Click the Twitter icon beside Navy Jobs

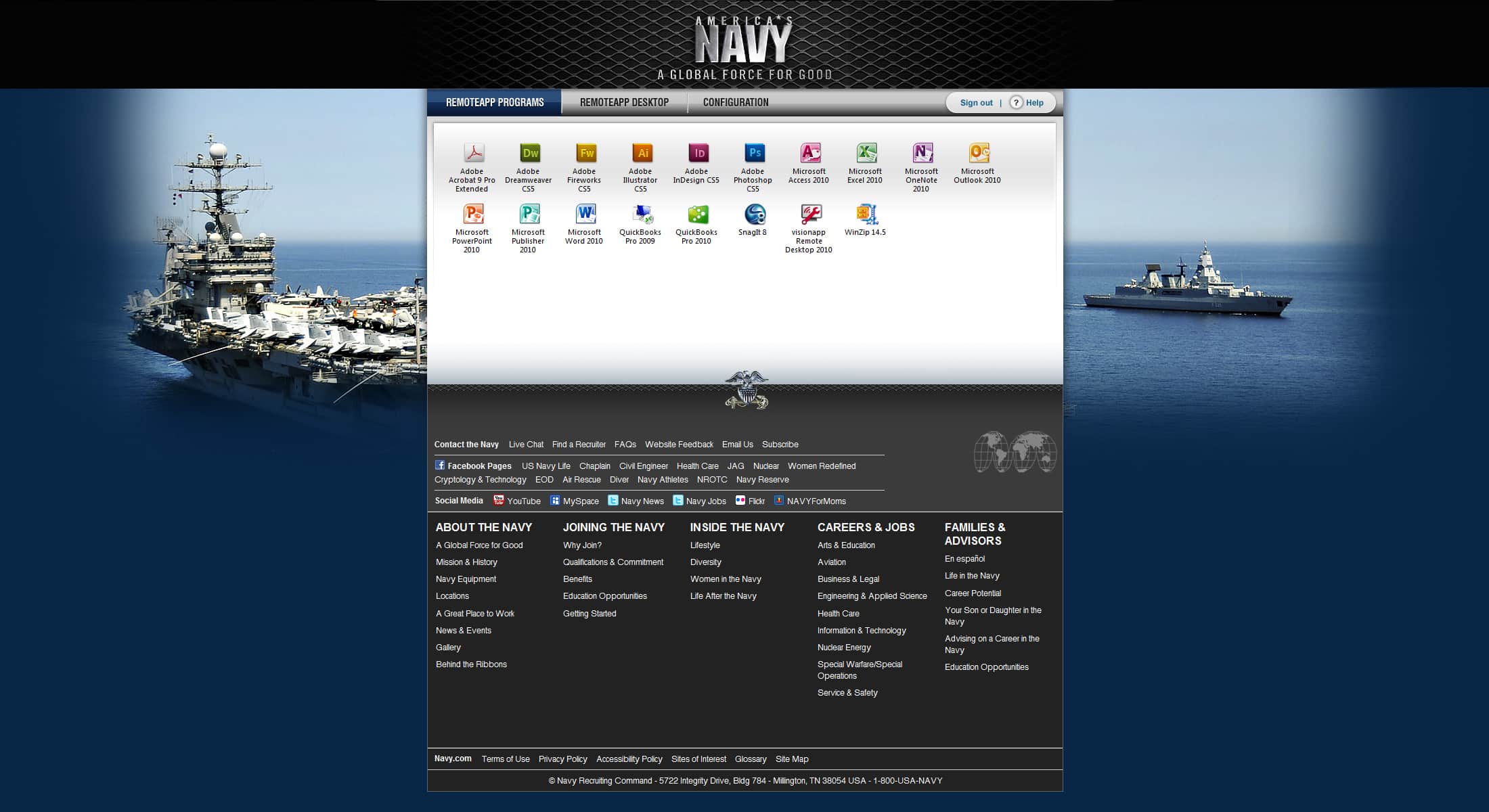pos(678,501)
